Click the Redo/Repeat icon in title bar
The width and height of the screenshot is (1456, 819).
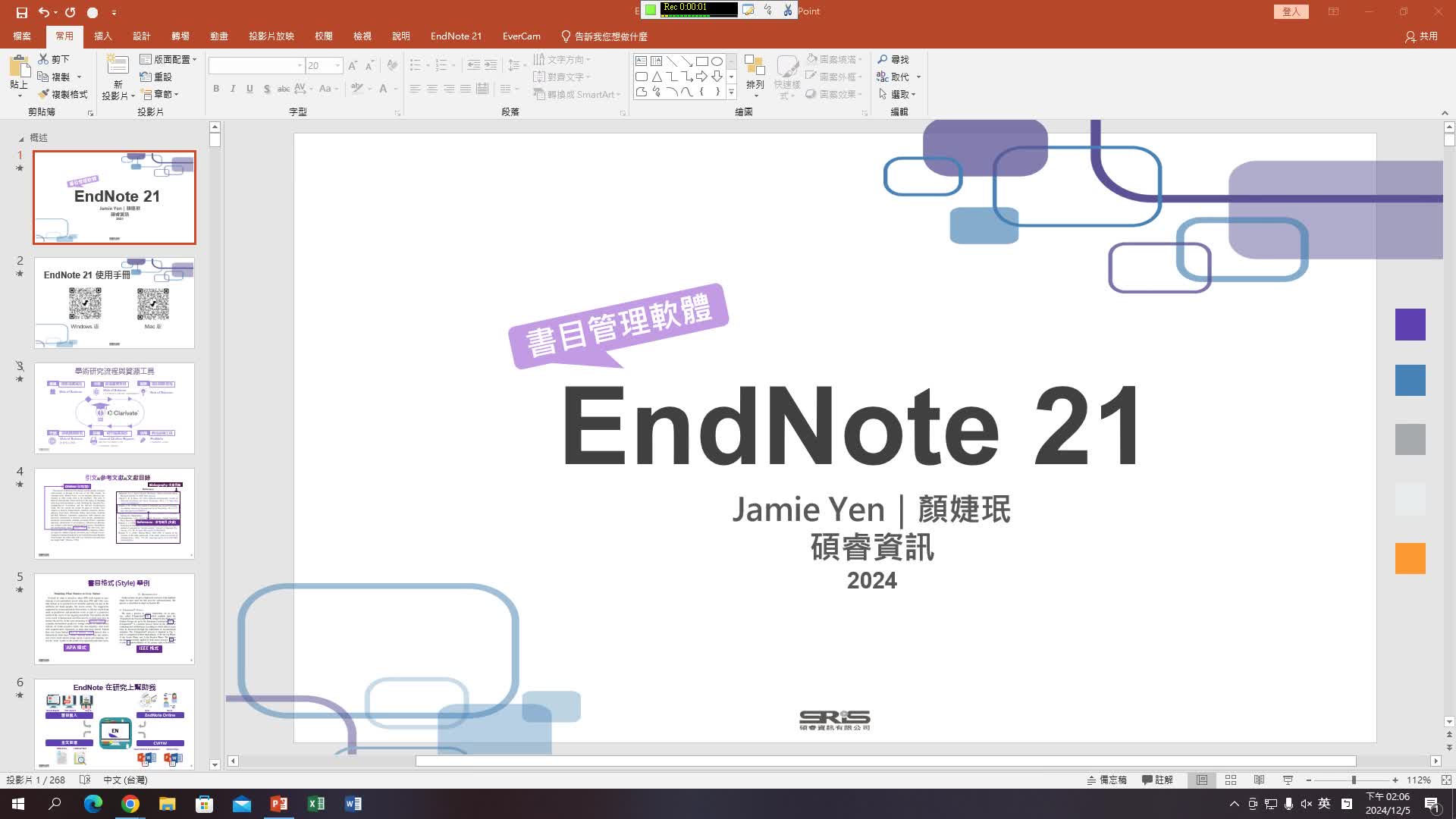(x=70, y=12)
